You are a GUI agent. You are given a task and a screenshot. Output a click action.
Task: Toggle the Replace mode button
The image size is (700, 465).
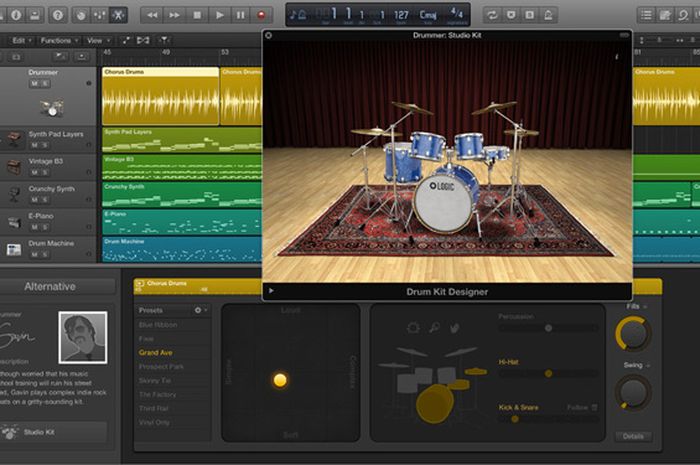[x=511, y=15]
